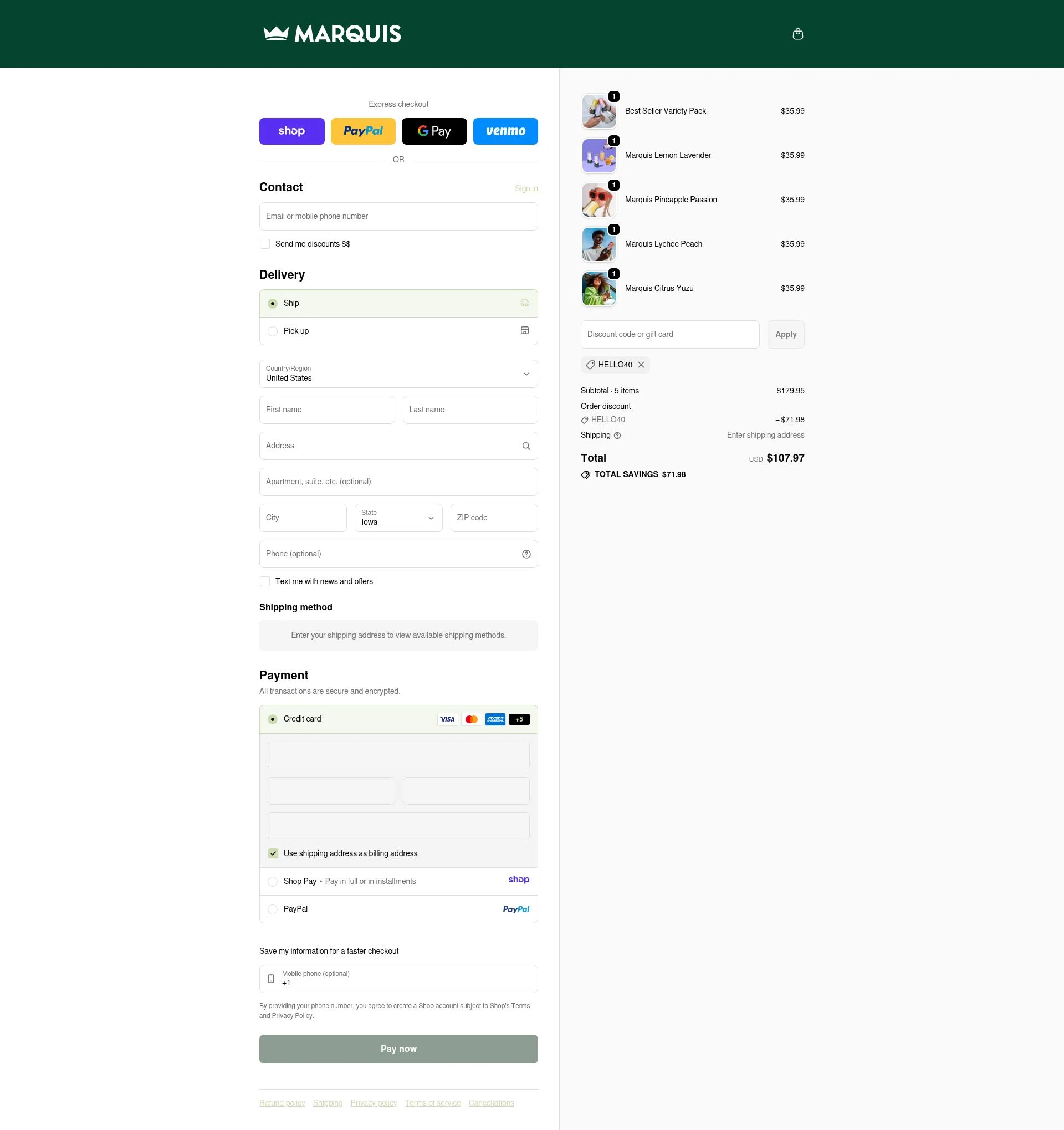
Task: Click the Shipping cost info icon
Action: (617, 435)
